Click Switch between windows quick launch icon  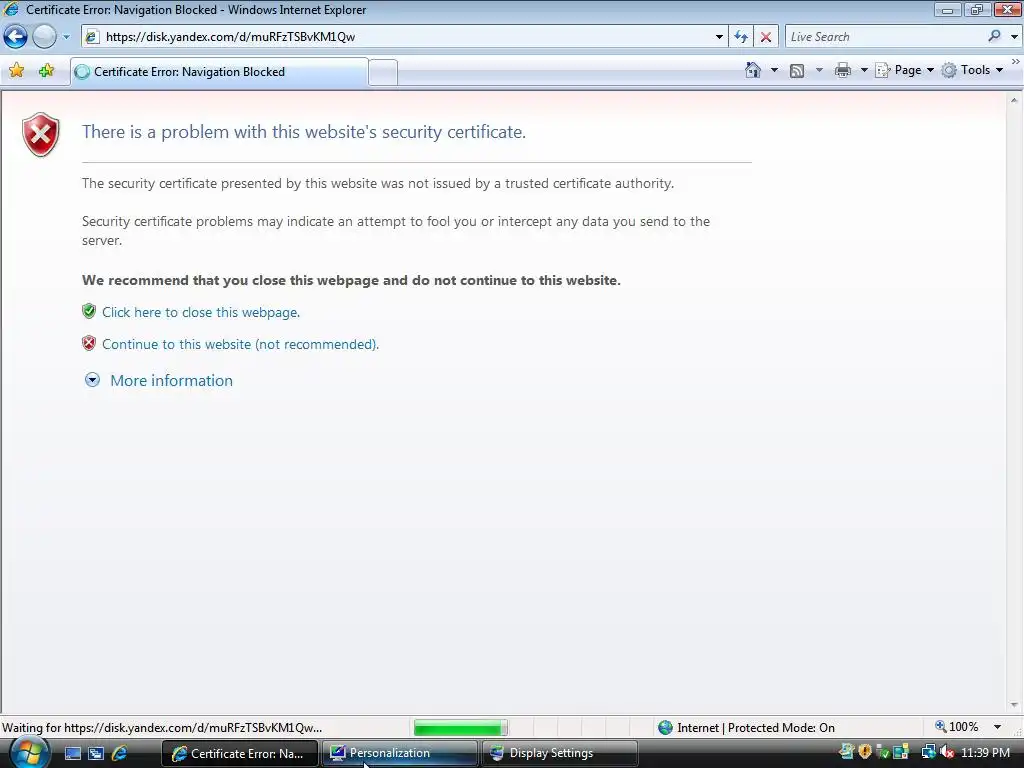96,754
